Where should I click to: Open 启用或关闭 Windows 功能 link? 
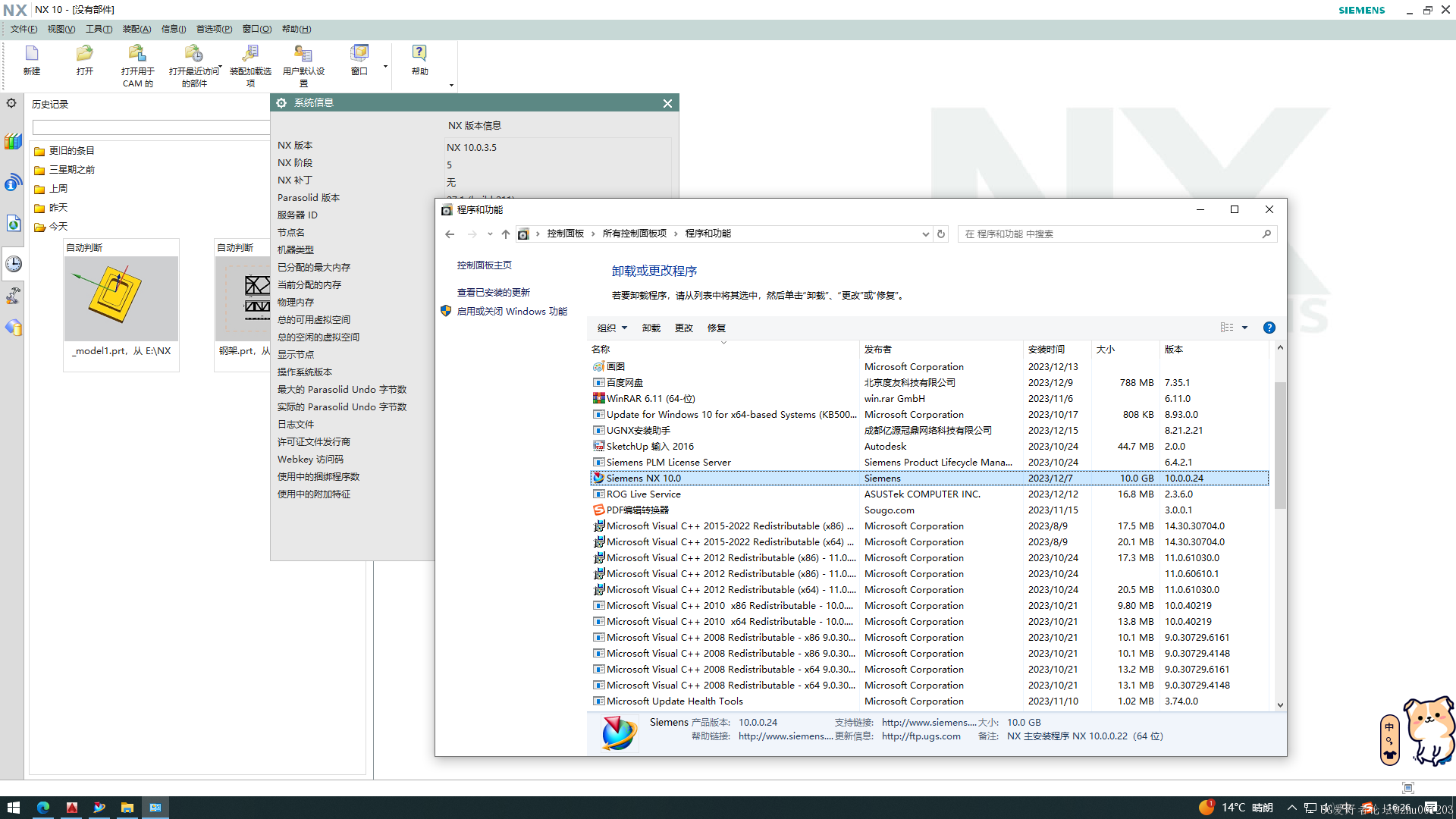512,312
